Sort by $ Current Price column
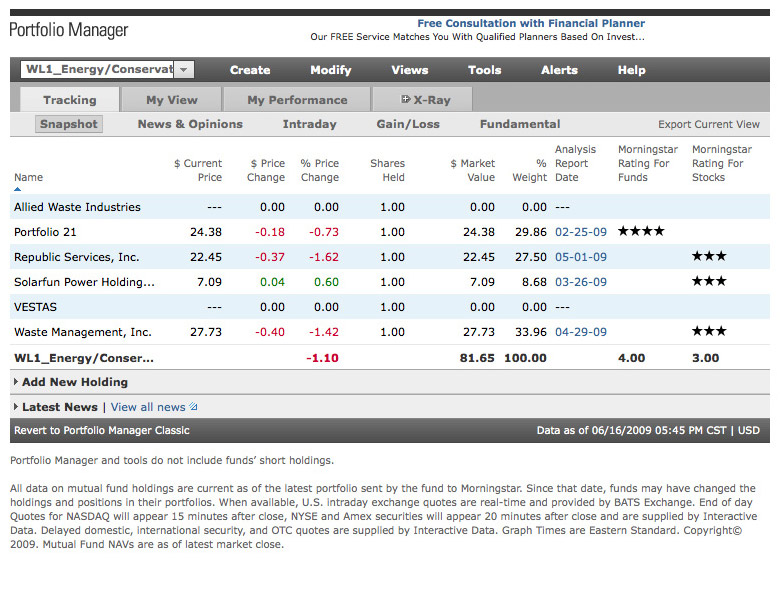Screen dimensions: 780x599 [198, 171]
